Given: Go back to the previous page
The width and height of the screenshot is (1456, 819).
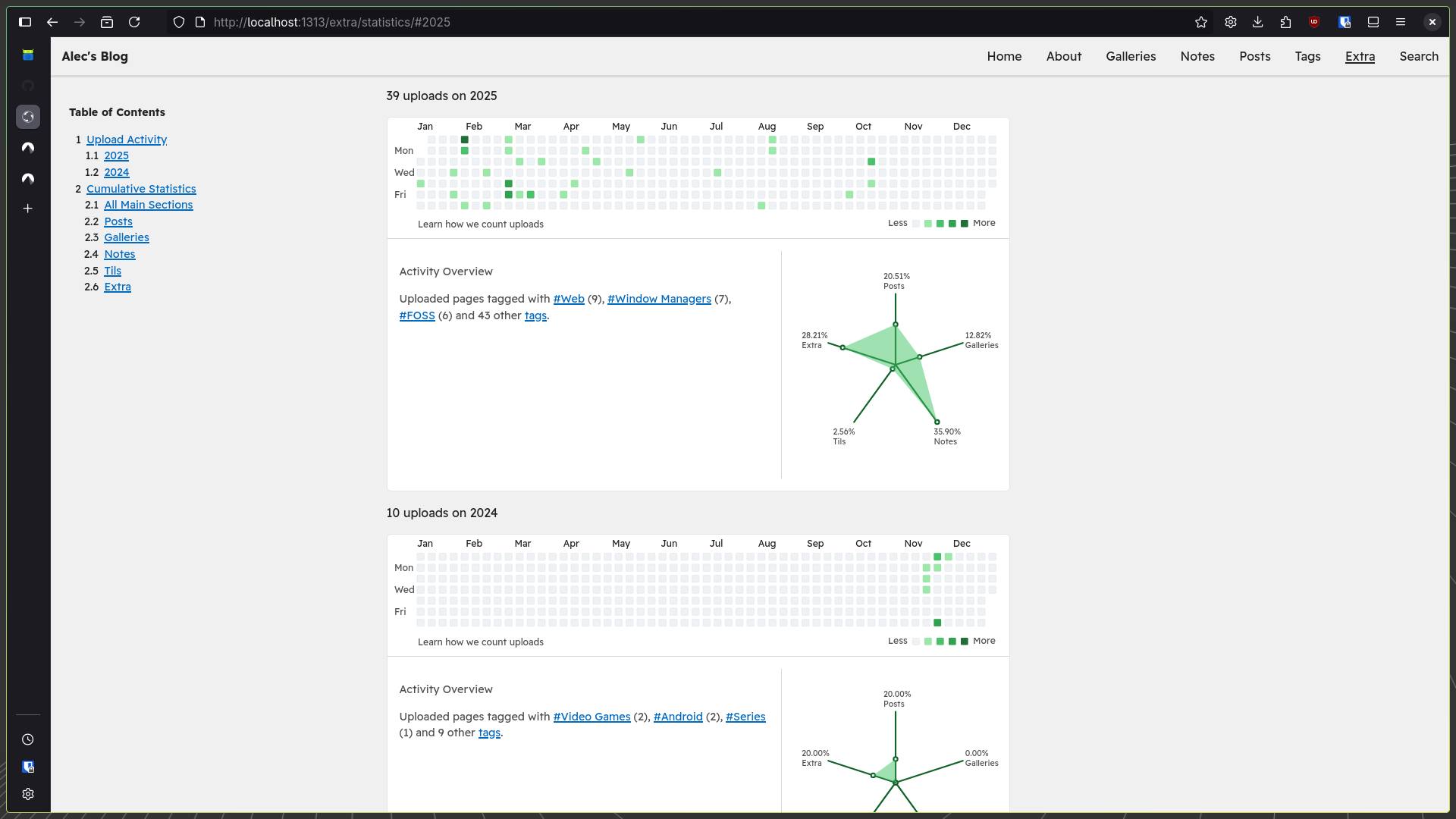Looking at the screenshot, I should click(52, 22).
